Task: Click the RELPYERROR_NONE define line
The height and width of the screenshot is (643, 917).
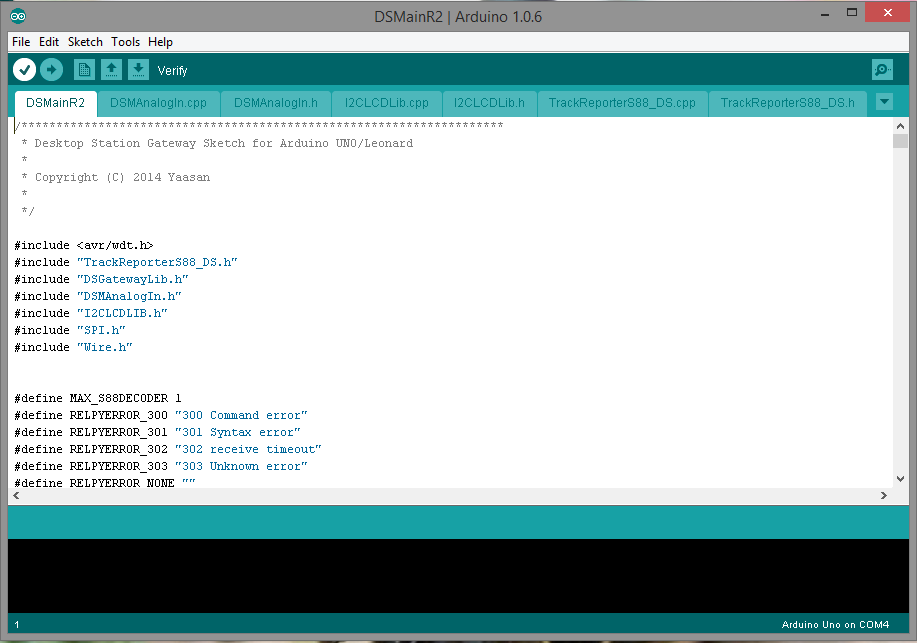Action: click(x=105, y=483)
